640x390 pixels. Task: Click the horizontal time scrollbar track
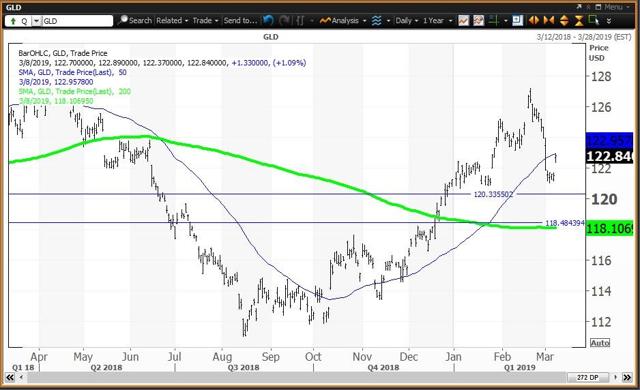297,378
